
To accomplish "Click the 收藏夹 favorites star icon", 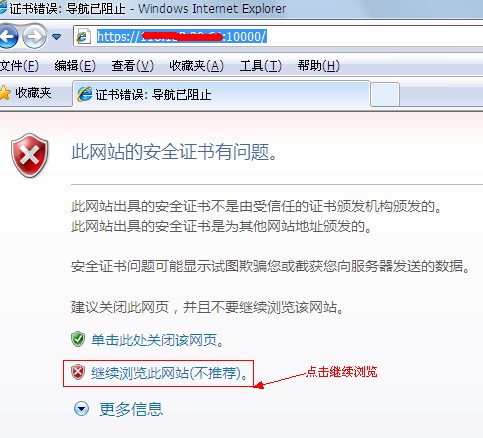I will click(5, 93).
